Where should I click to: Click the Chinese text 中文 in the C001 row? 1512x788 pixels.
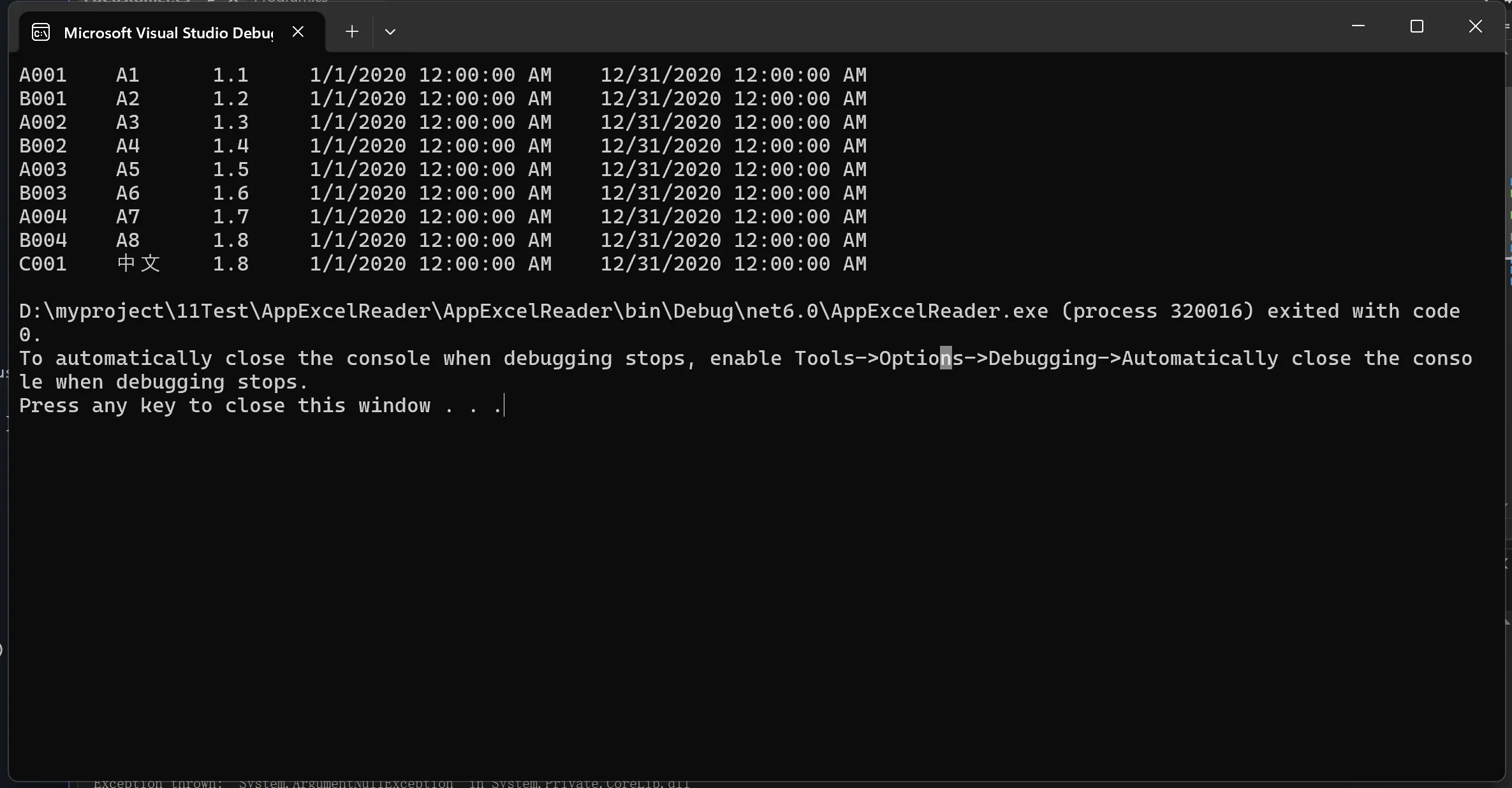pyautogui.click(x=138, y=264)
